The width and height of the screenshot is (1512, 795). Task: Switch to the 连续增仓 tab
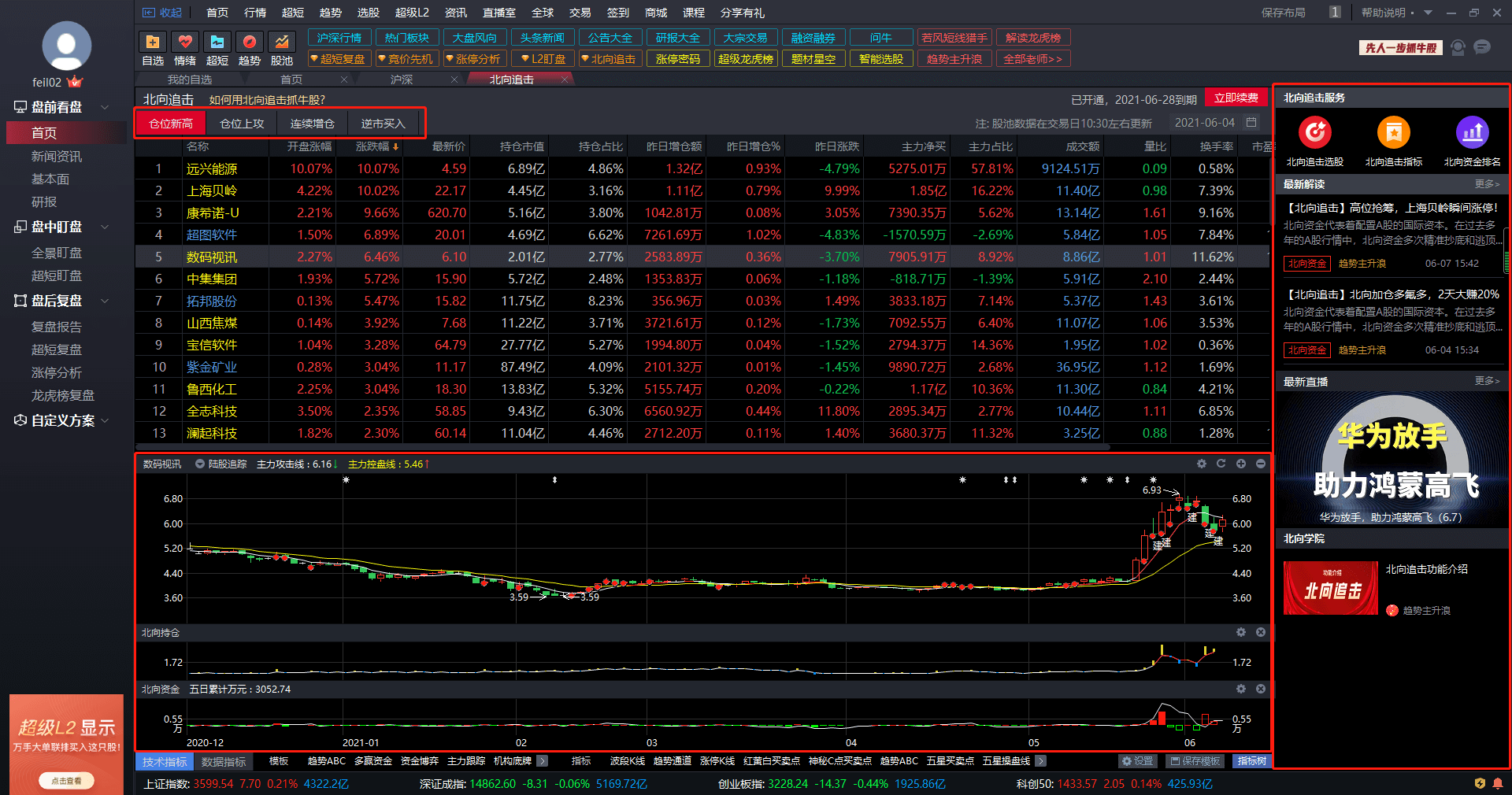tap(313, 124)
